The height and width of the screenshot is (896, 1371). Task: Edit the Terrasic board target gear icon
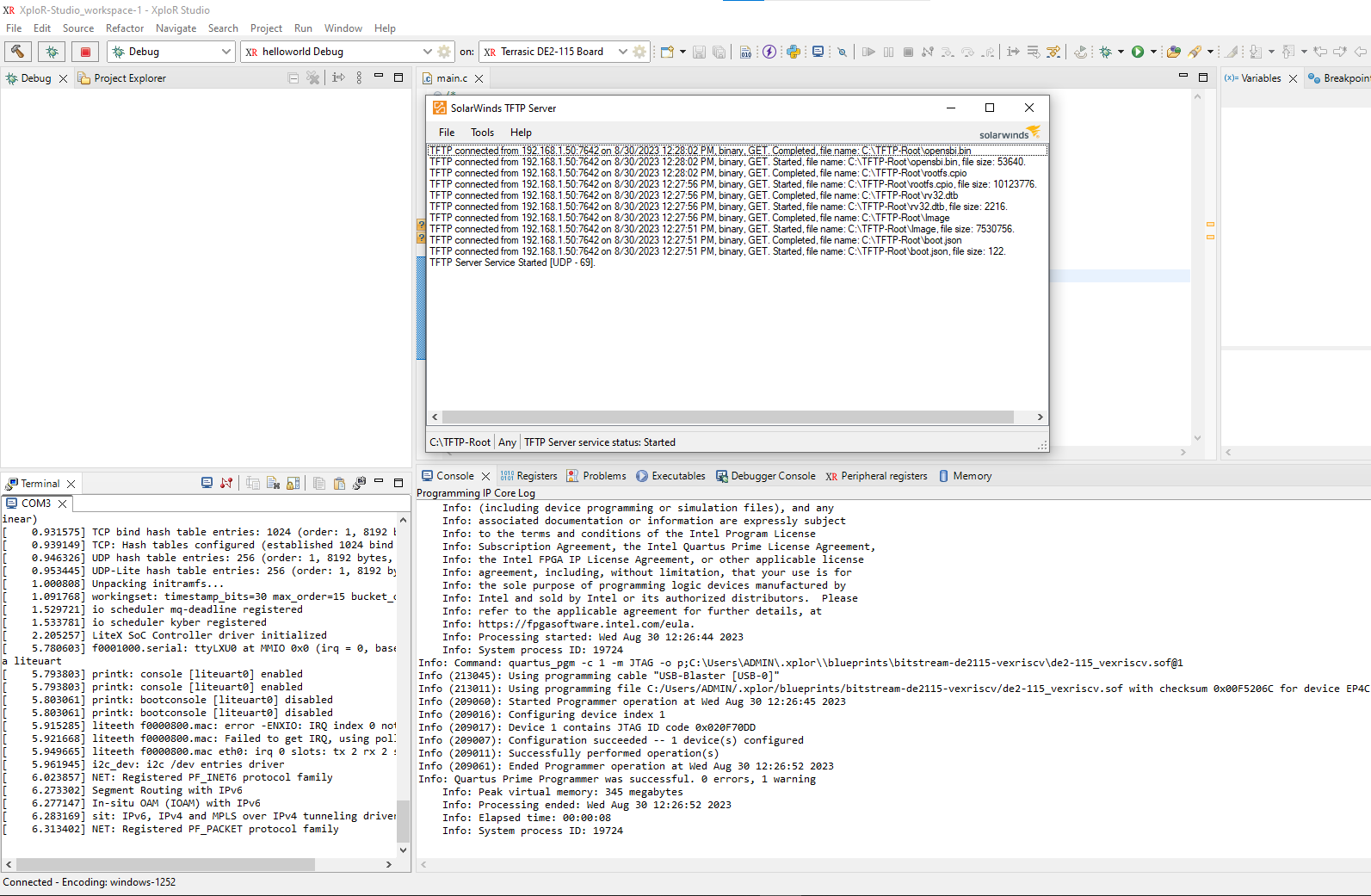click(639, 52)
